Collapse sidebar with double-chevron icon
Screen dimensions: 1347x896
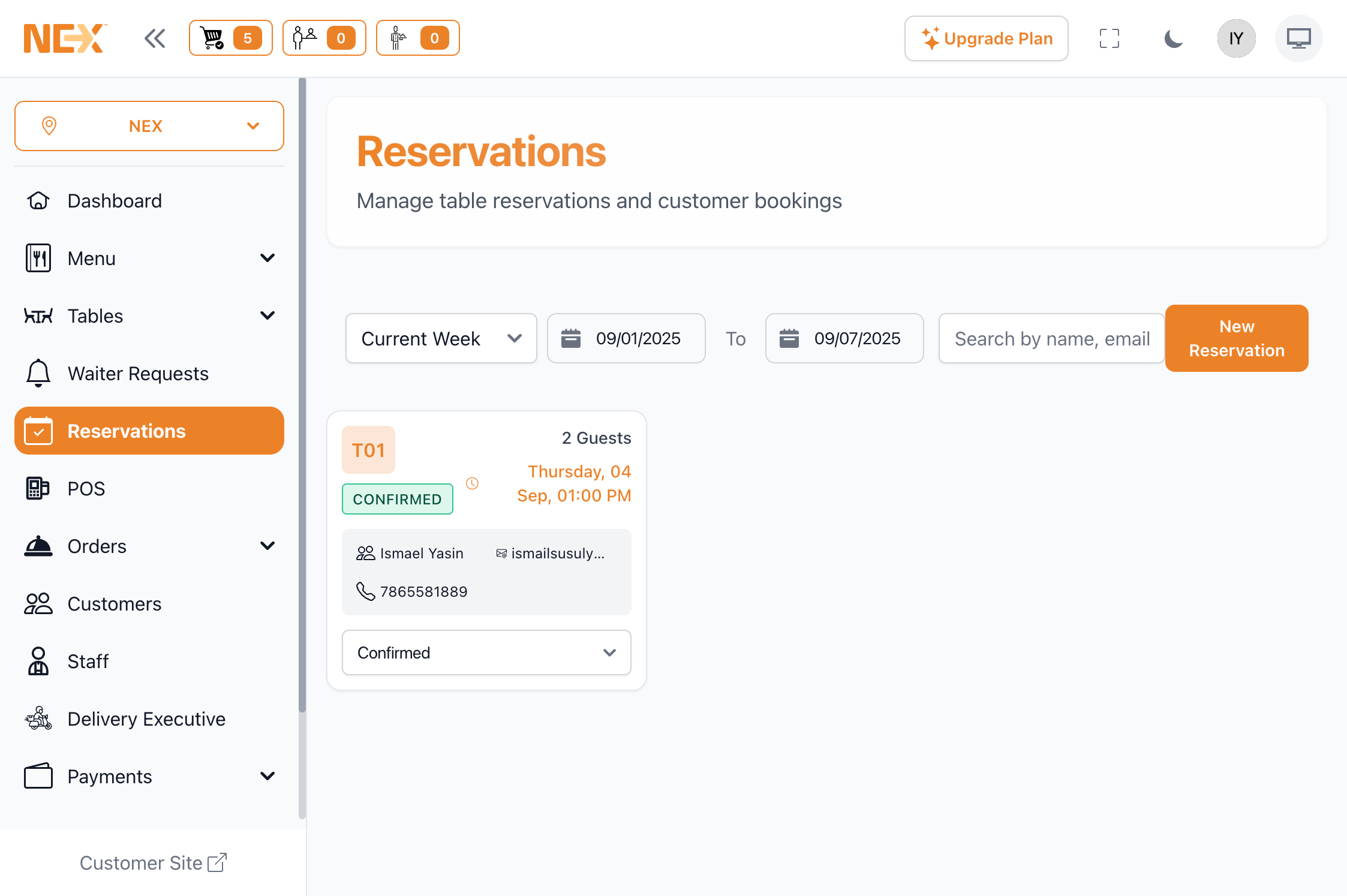[155, 38]
